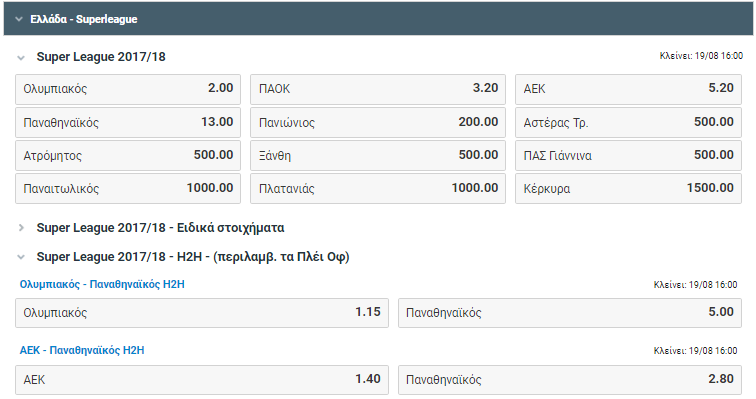Pick Πανιώνιος outright at 200.00
756x399 pixels.
378,122
